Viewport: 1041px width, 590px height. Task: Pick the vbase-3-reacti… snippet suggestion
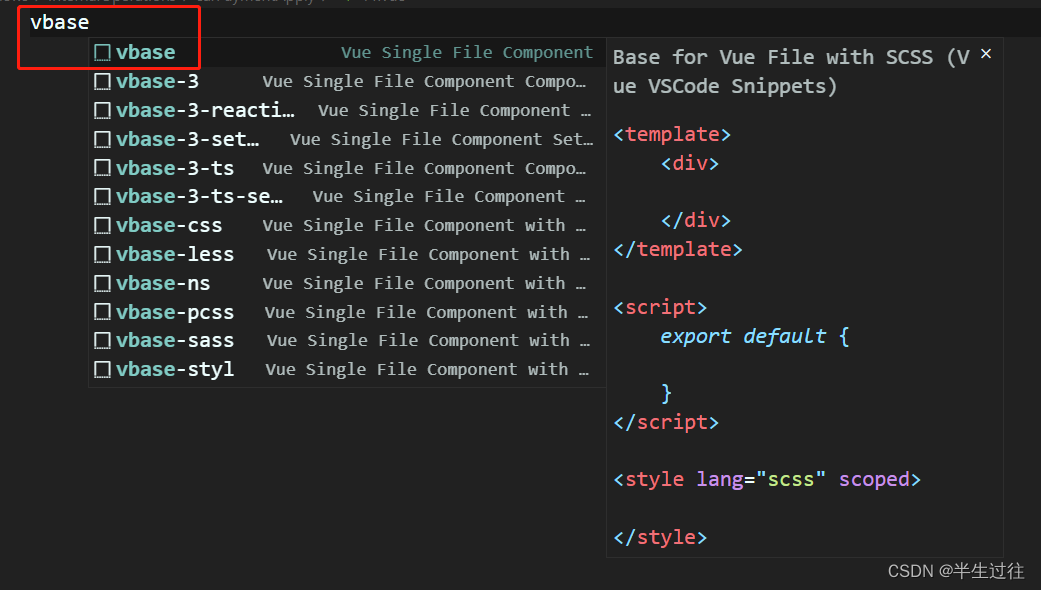tap(347, 110)
